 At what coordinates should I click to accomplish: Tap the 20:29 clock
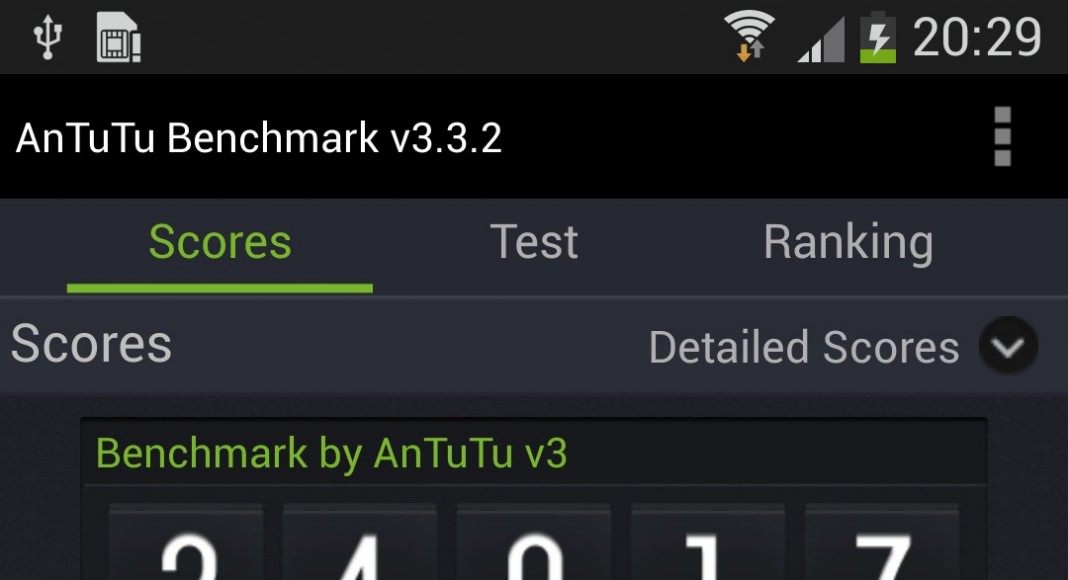click(977, 37)
